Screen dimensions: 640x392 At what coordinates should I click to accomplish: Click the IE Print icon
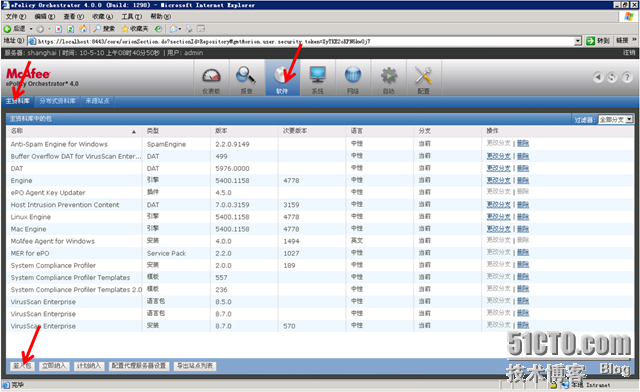click(x=189, y=29)
